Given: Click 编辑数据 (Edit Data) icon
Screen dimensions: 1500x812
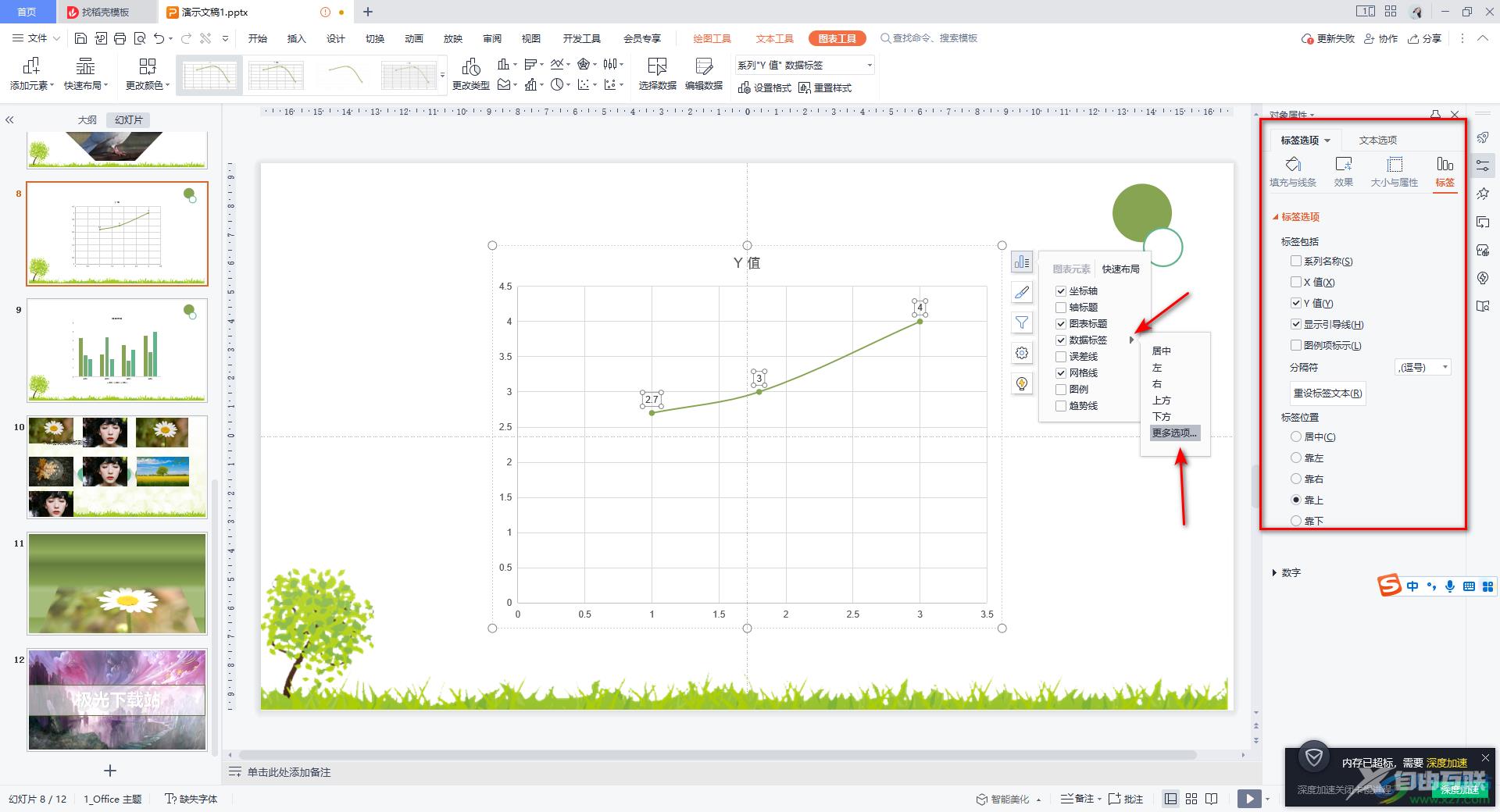Looking at the screenshot, I should (704, 75).
